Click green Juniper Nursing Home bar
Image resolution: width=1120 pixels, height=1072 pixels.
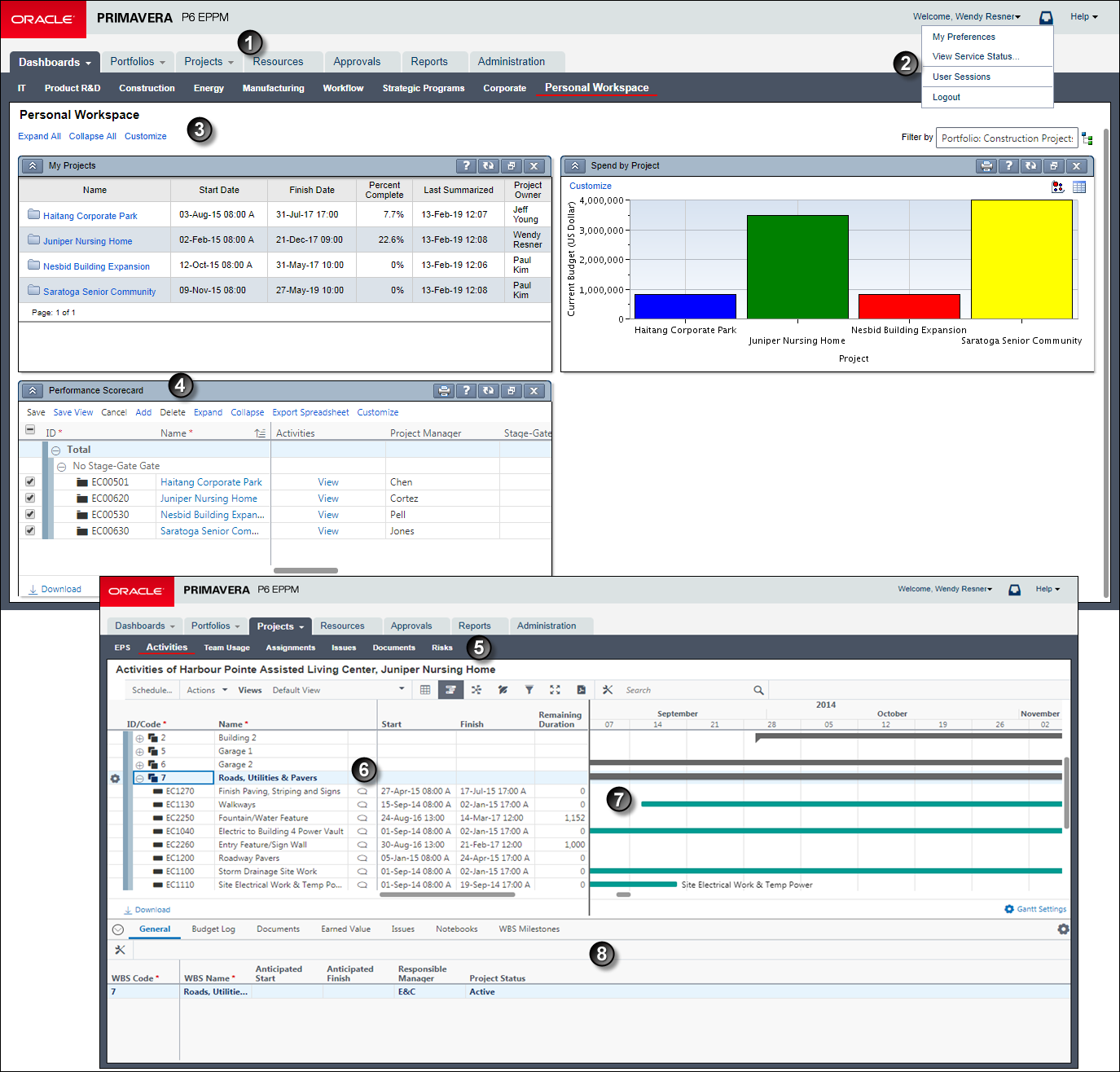click(797, 267)
